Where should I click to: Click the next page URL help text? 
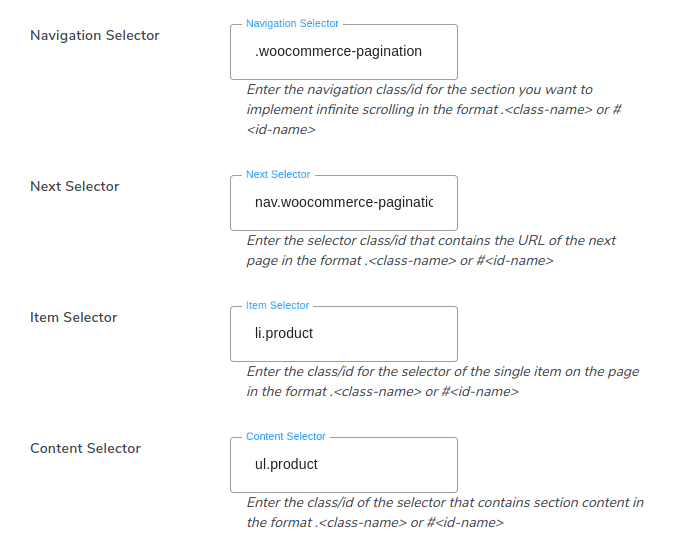pos(431,250)
